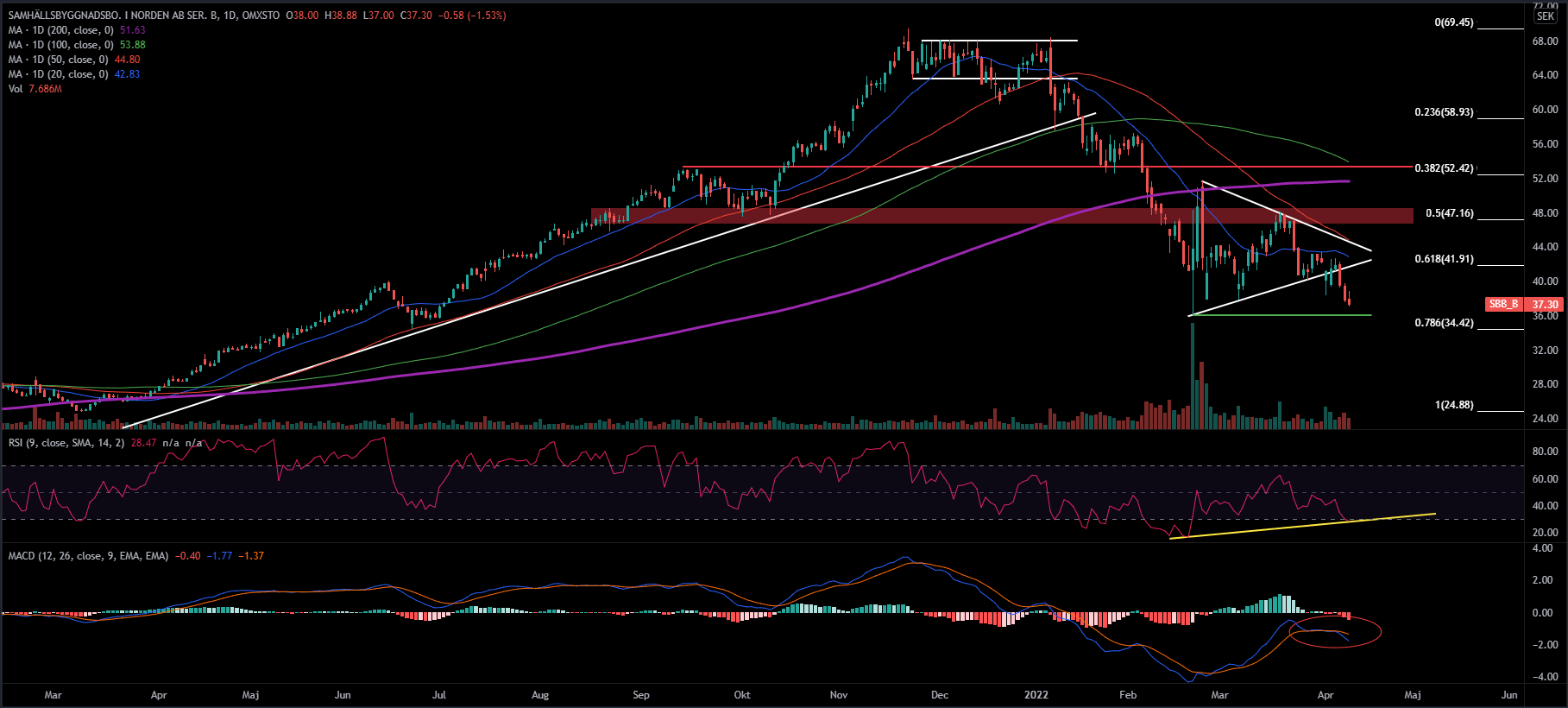Click the 2022 label on time axis

pyautogui.click(x=1036, y=695)
